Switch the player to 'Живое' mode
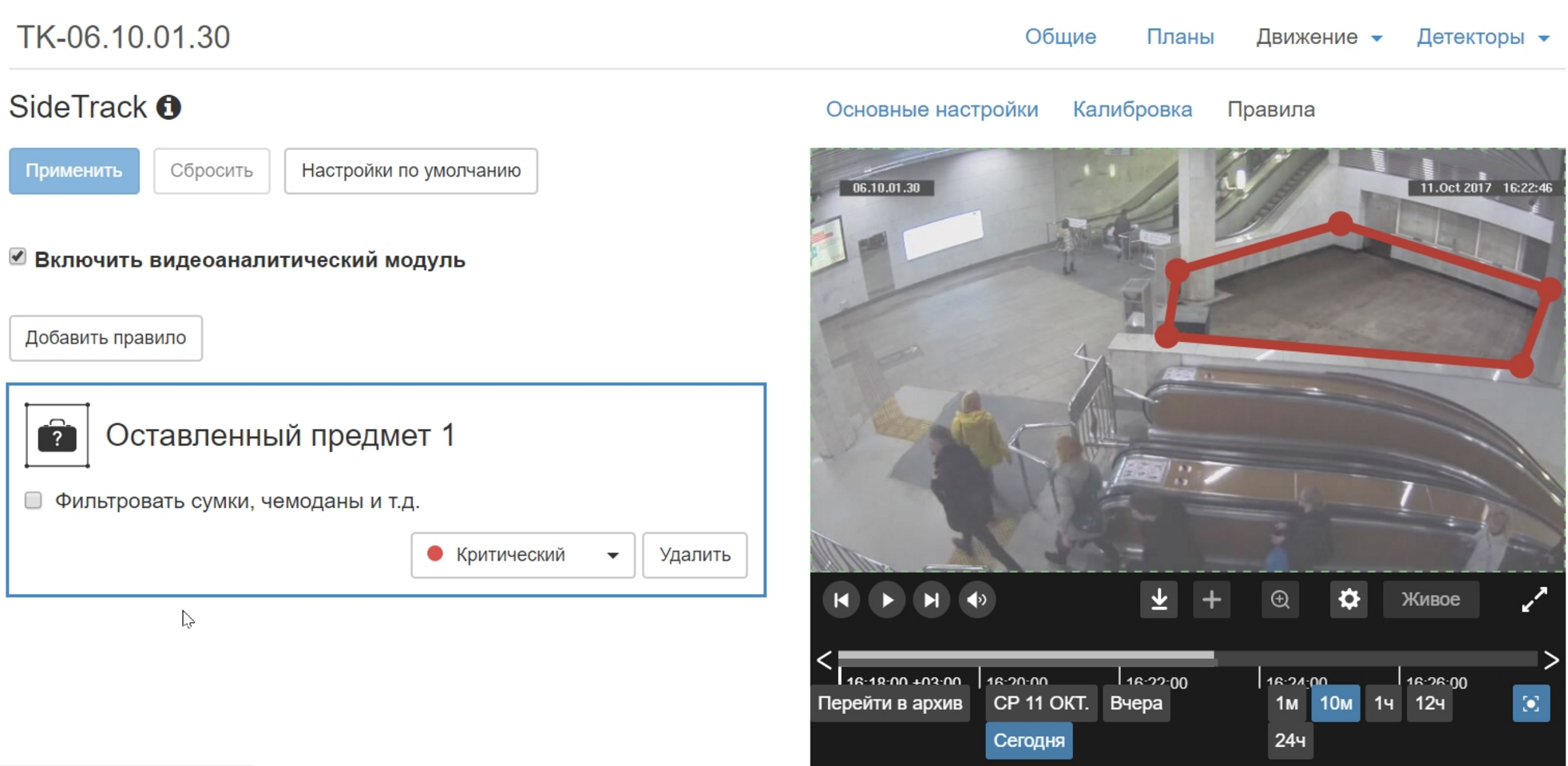This screenshot has height=766, width=1568. coord(1431,600)
